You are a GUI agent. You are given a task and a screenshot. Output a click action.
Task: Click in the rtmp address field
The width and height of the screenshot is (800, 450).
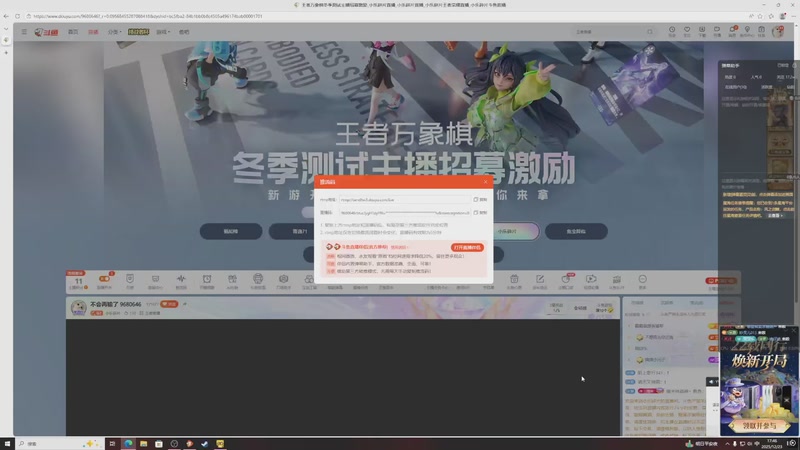405,199
